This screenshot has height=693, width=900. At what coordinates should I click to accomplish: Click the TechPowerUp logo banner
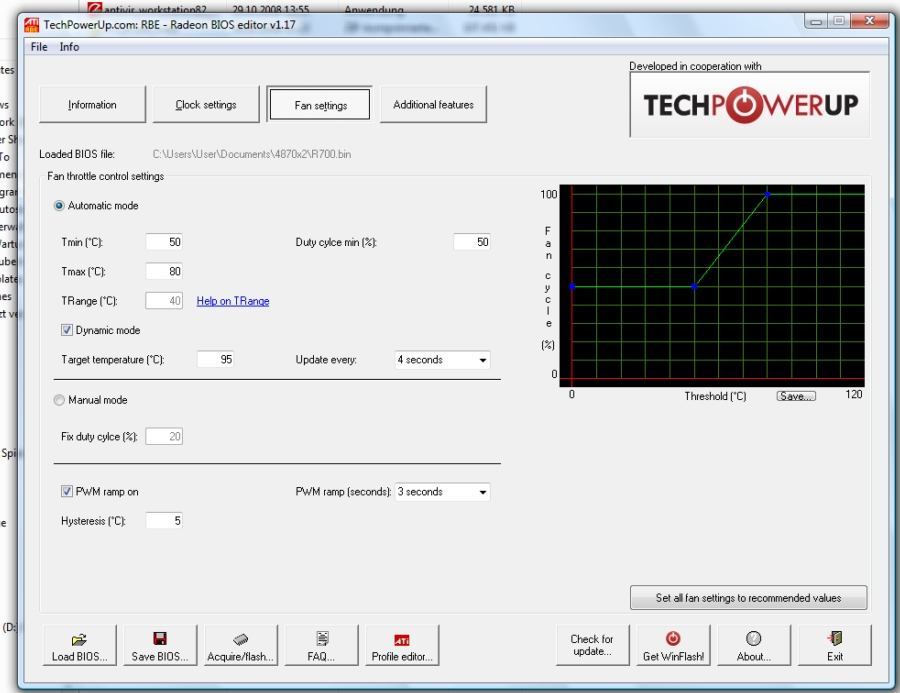(750, 104)
